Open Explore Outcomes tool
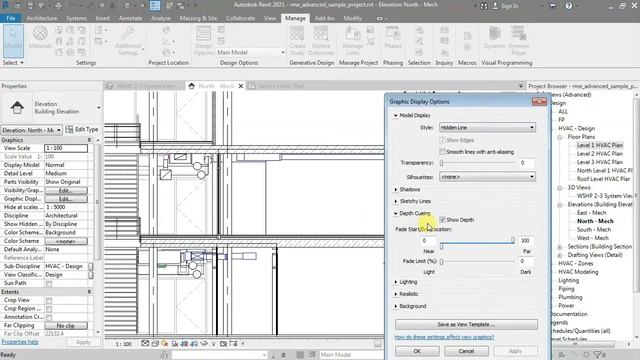This screenshot has height=360, width=640. pyautogui.click(x=321, y=40)
